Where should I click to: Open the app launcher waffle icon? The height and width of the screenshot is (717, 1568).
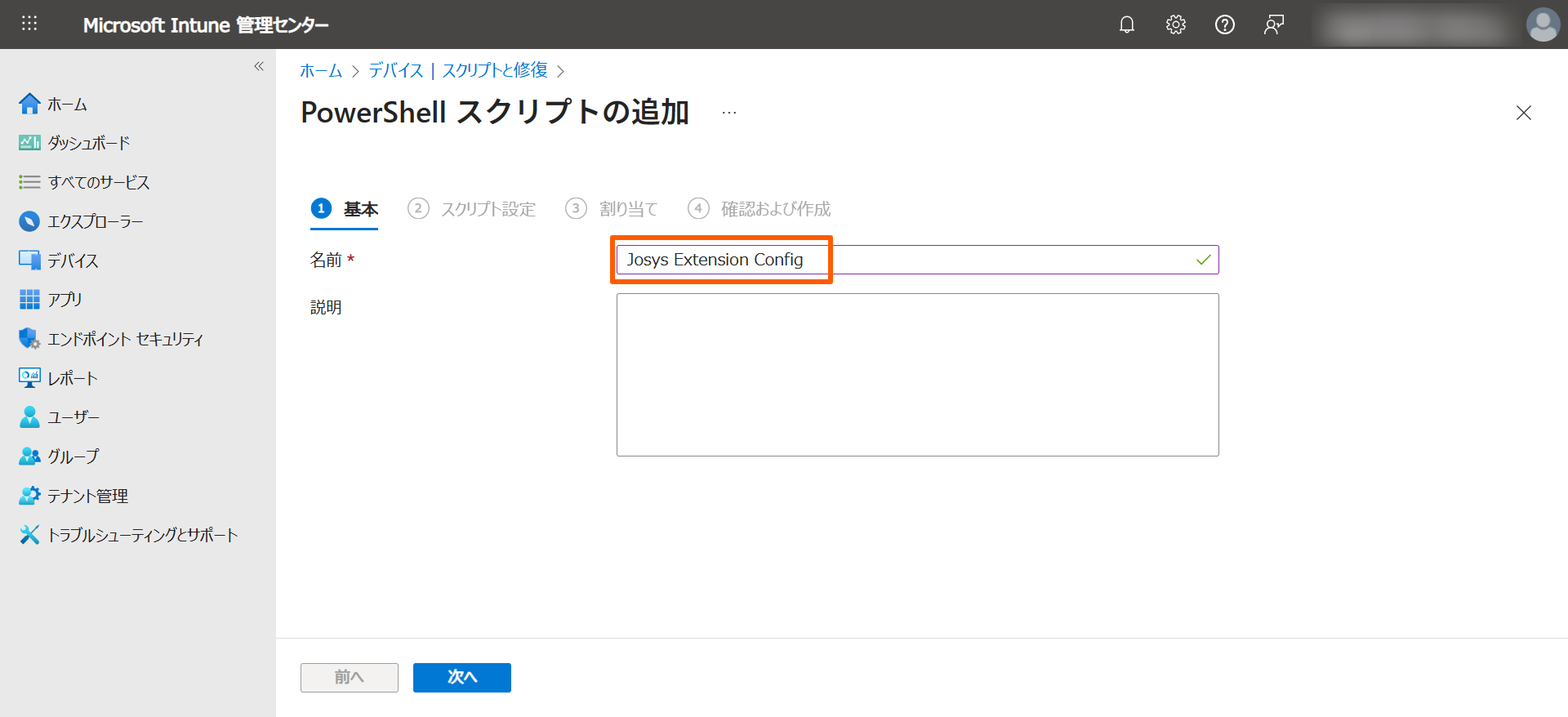pos(29,24)
